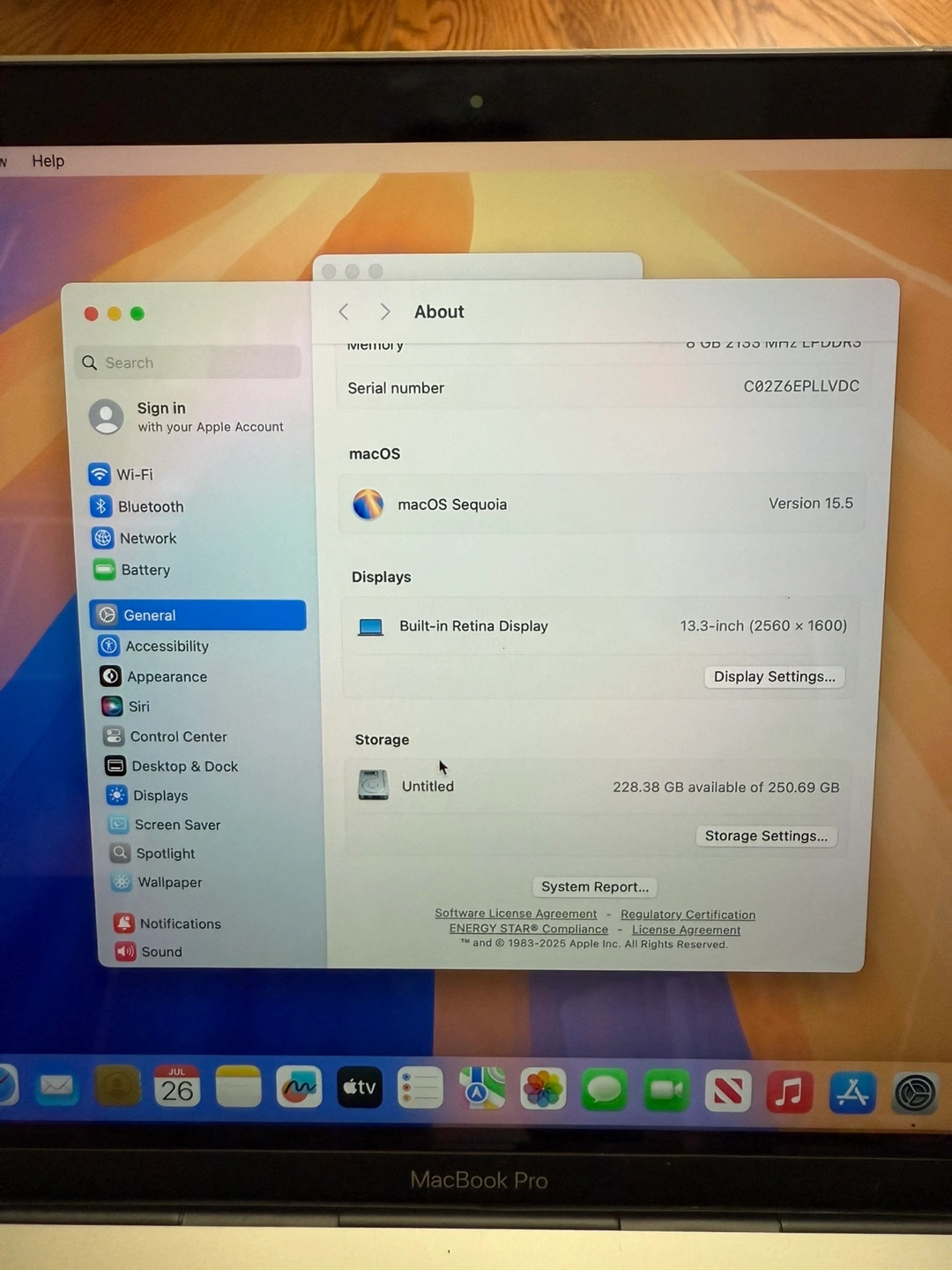Select the serial number C02Z6EPLLVDC
Screen dimensions: 952x1270
point(801,386)
